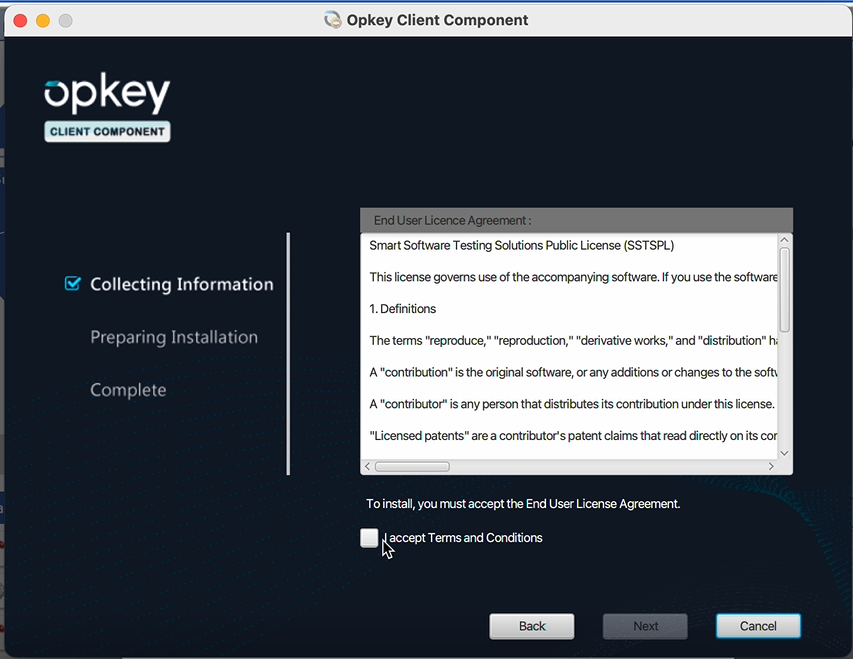The width and height of the screenshot is (853, 659).
Task: Click the disabled Next button
Action: click(x=645, y=626)
